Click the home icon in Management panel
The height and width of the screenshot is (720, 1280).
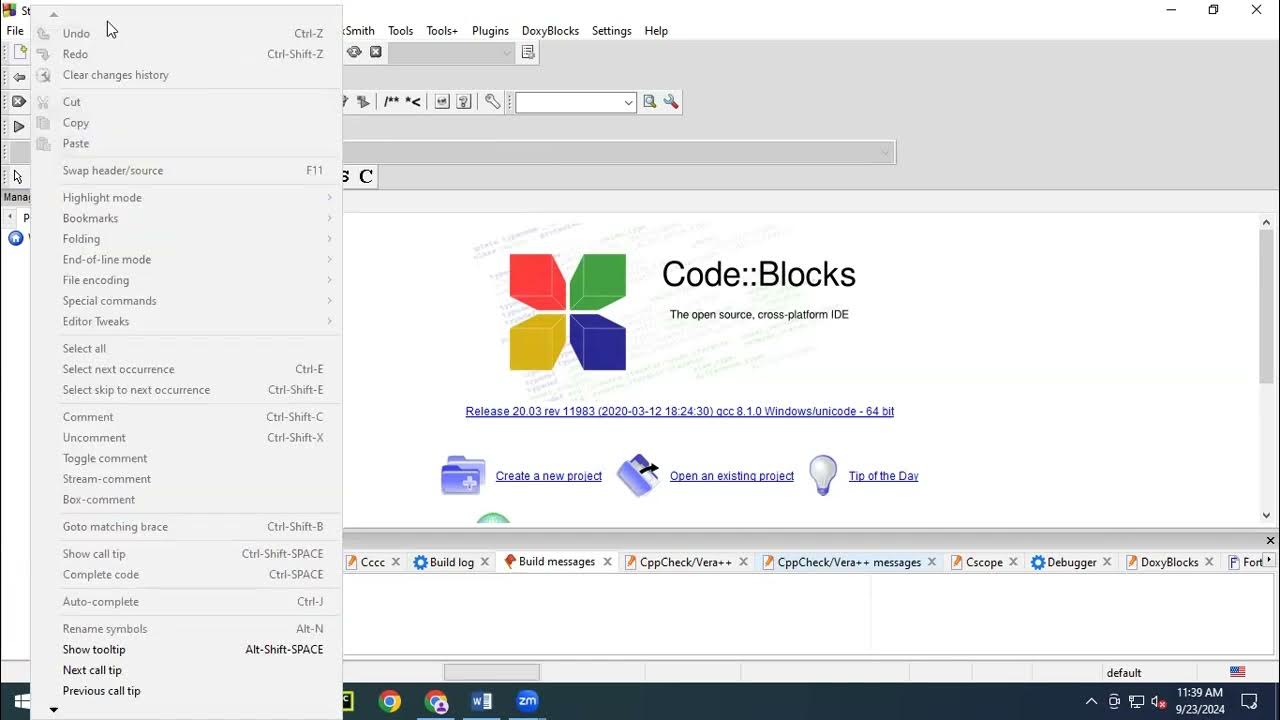[x=15, y=238]
